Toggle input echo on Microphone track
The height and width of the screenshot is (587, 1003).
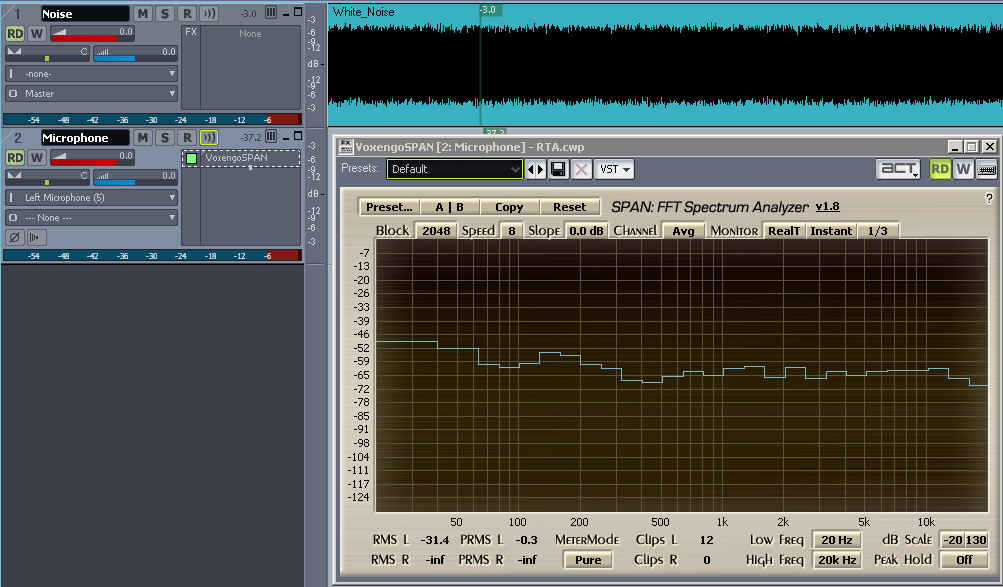[208, 137]
